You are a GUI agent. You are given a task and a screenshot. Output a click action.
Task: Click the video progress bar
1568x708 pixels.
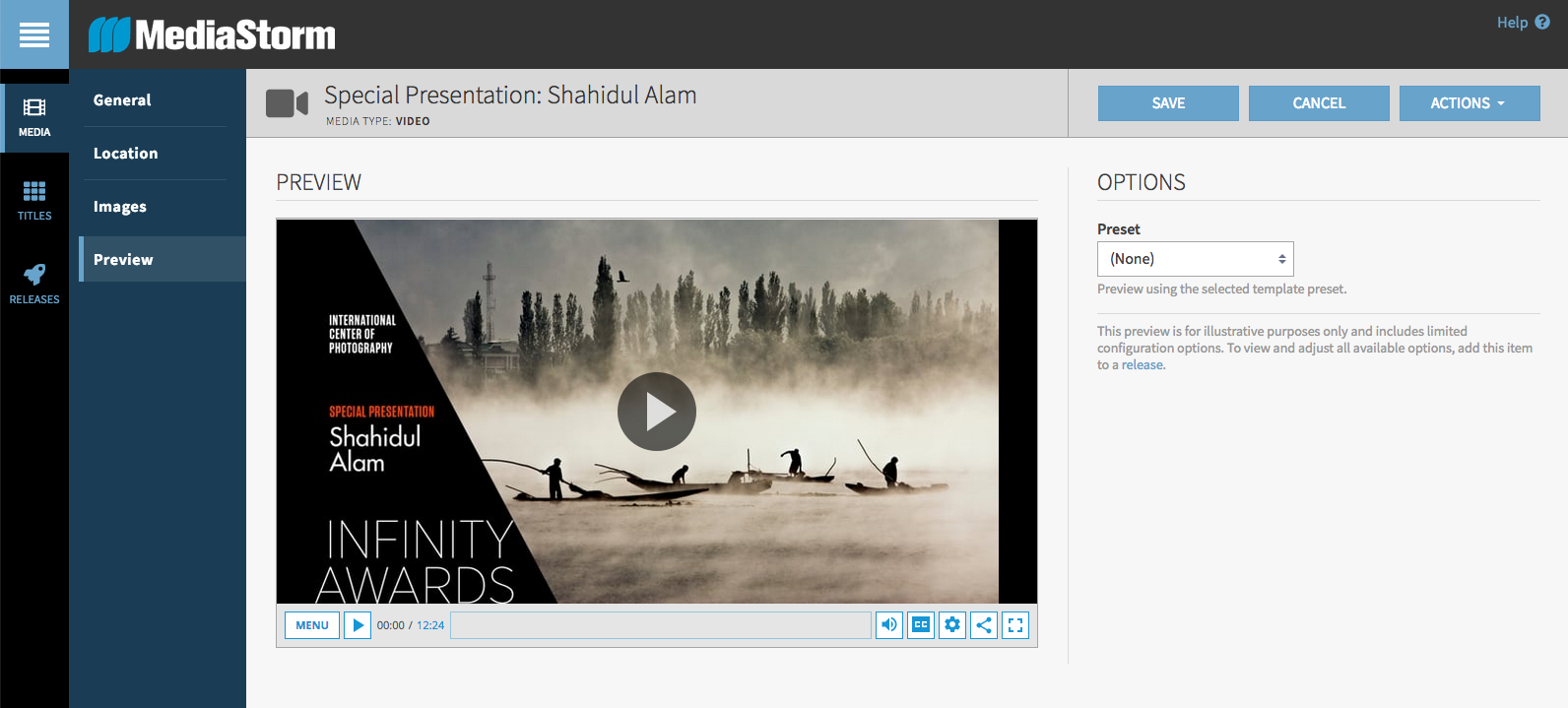coord(661,625)
